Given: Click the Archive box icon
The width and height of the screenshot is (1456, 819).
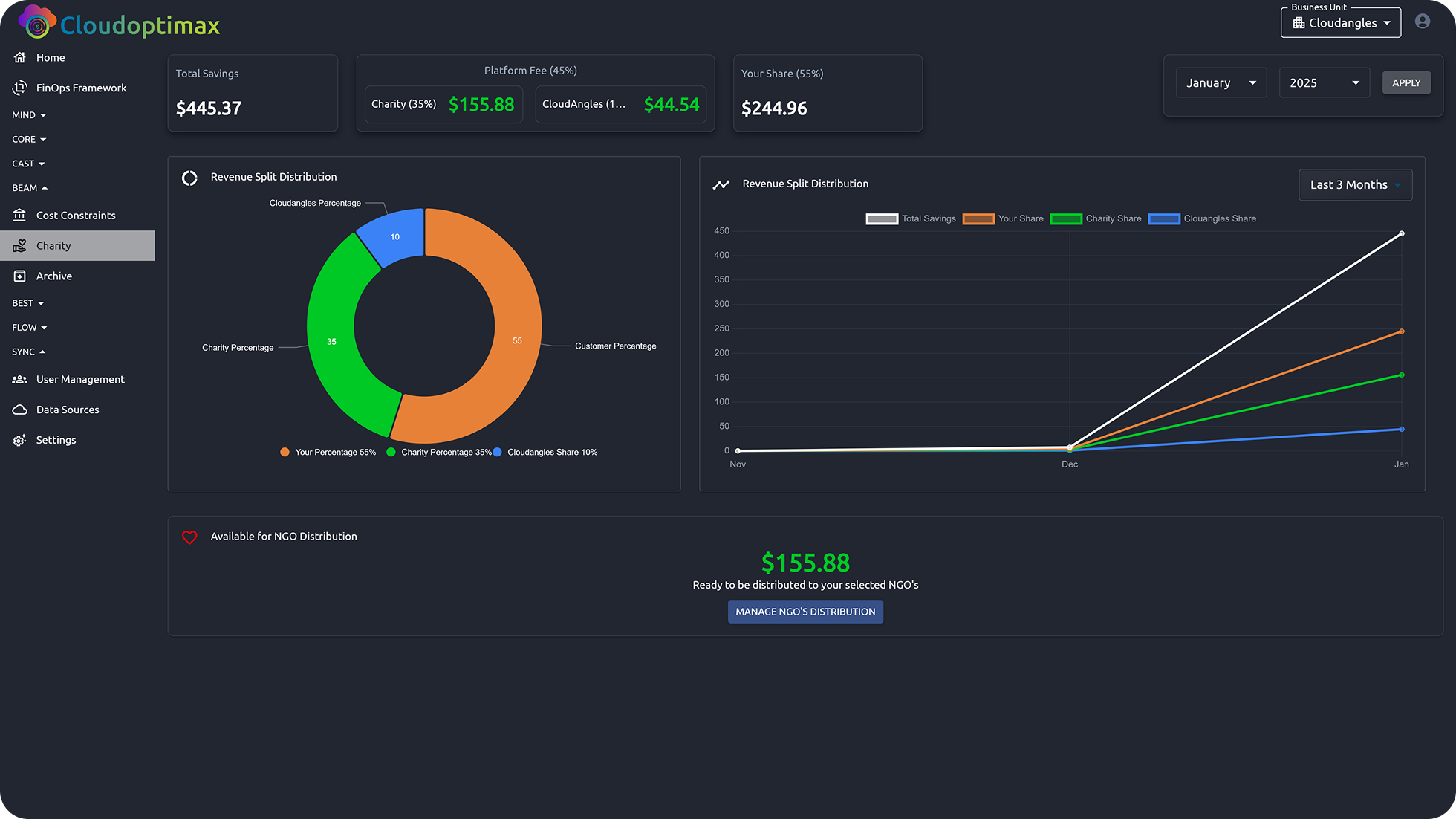Looking at the screenshot, I should tap(20, 276).
